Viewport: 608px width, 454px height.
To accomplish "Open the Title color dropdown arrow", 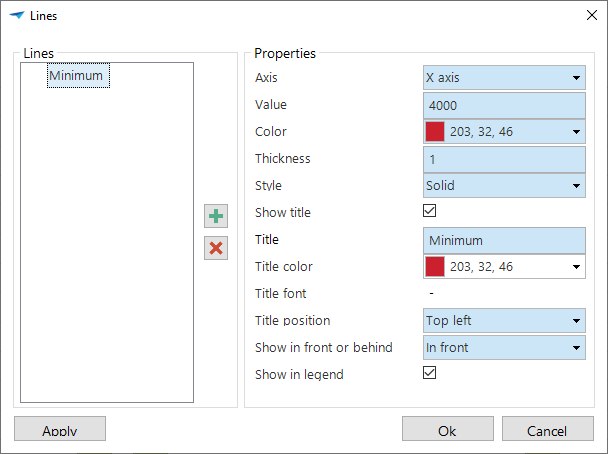I will pos(577,267).
